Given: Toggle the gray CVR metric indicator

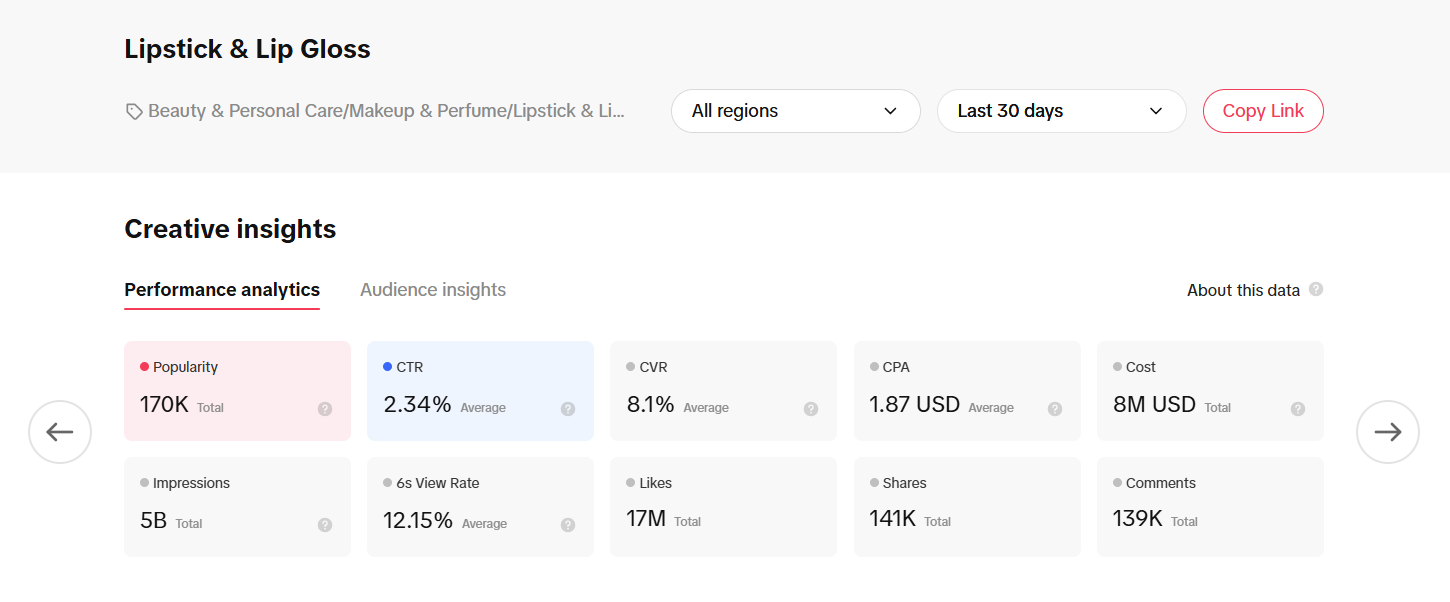Looking at the screenshot, I should tap(631, 366).
